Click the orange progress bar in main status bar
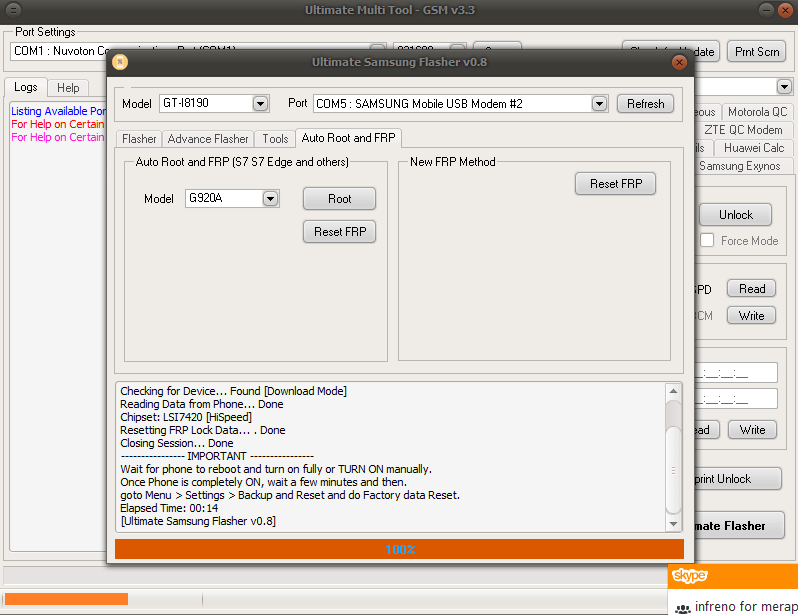The height and width of the screenshot is (615, 798). tap(66, 599)
